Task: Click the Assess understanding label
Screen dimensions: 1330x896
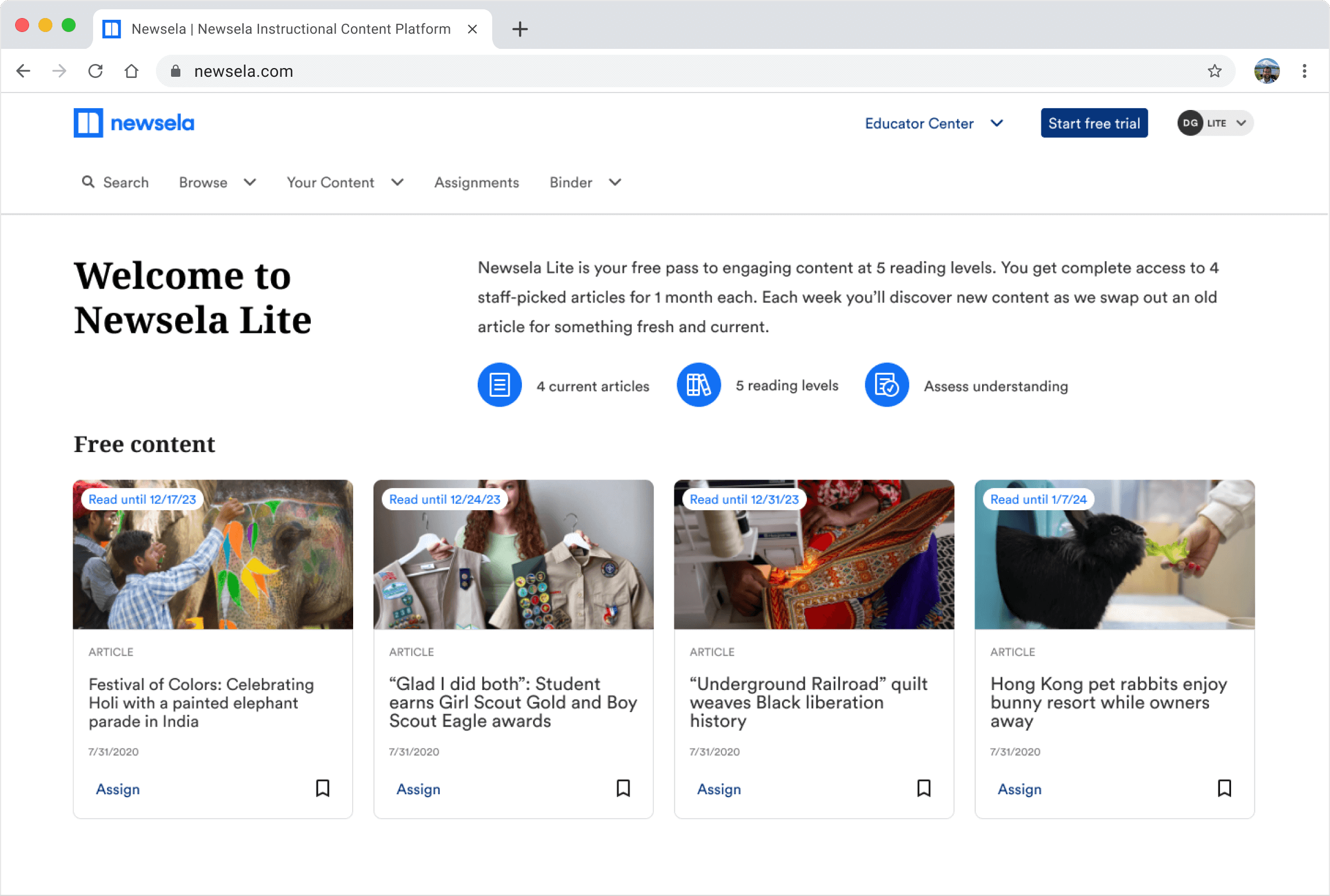Action: pyautogui.click(x=996, y=386)
